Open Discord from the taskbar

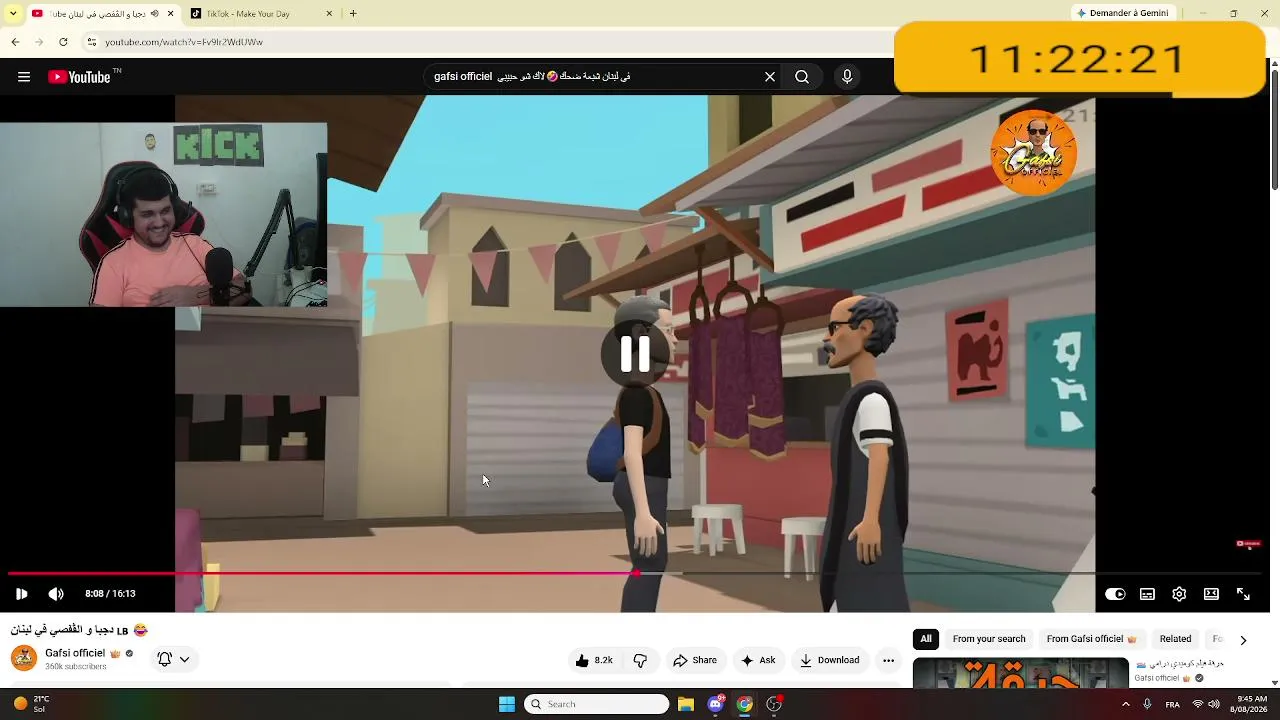715,704
